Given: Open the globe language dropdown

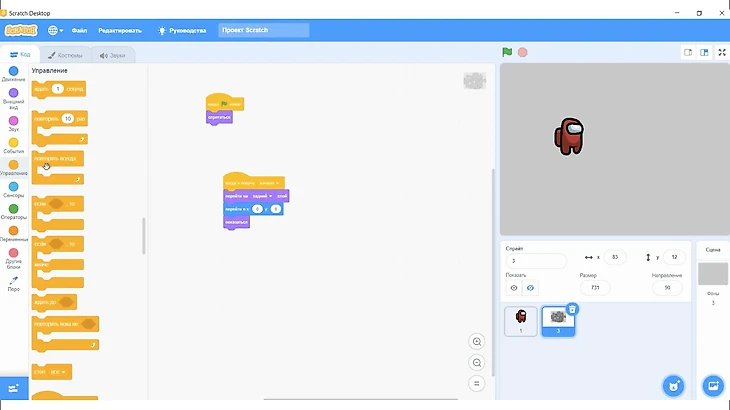Looking at the screenshot, I should (54, 30).
